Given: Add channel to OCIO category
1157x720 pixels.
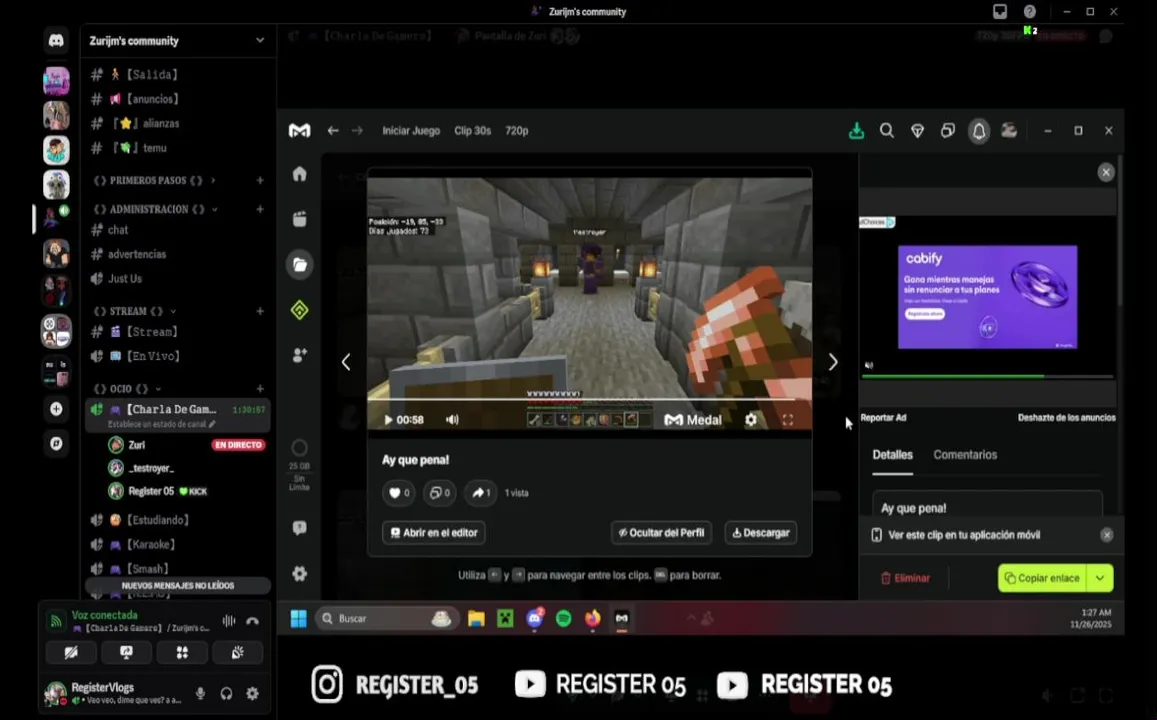Looking at the screenshot, I should 260,389.
